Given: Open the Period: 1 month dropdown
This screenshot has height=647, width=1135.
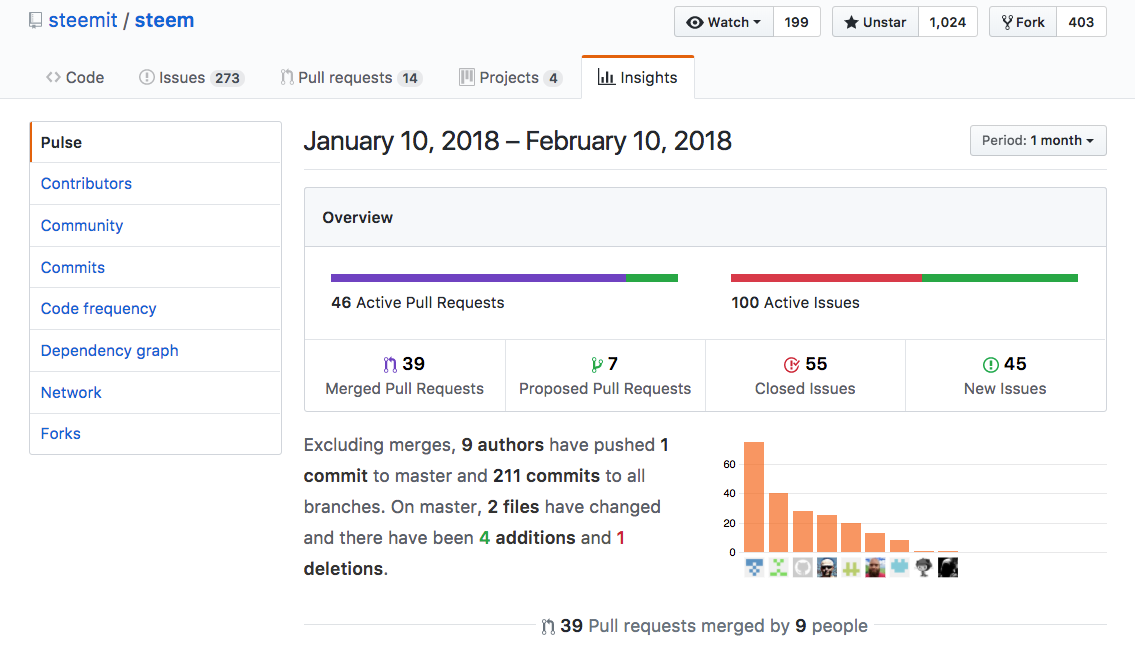Looking at the screenshot, I should [x=1037, y=140].
